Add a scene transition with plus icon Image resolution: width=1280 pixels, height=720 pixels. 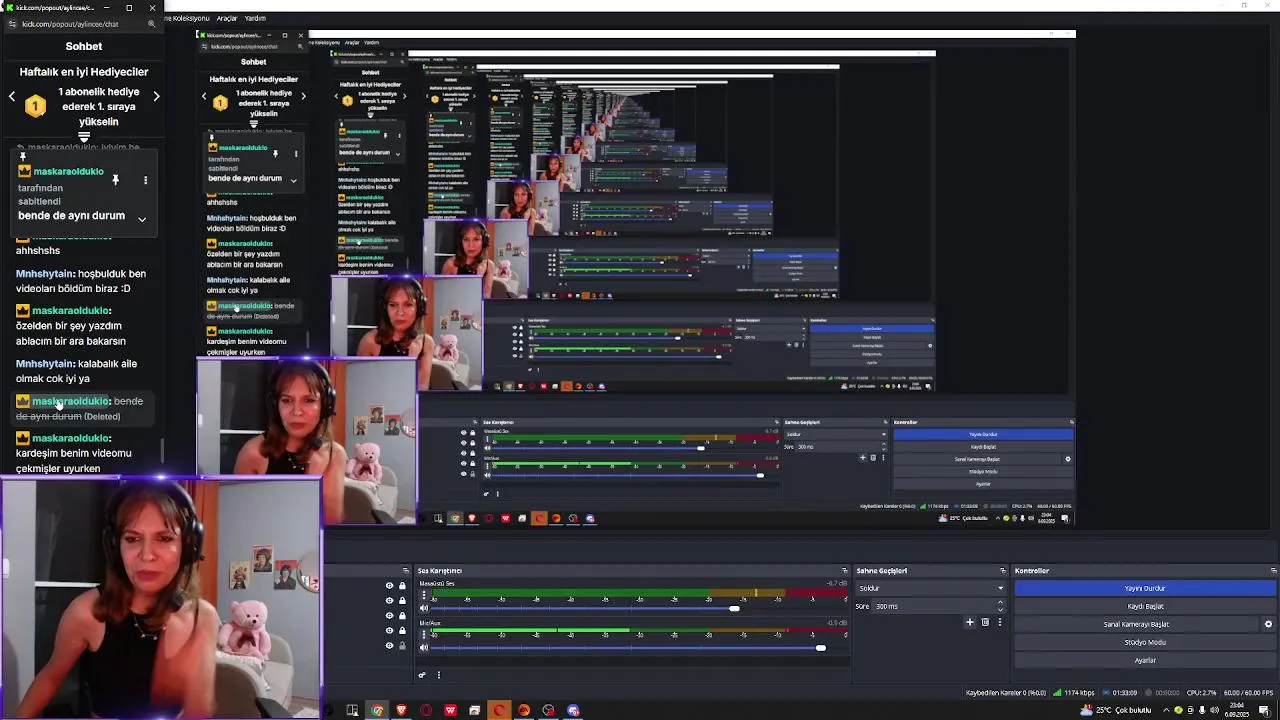click(x=969, y=622)
